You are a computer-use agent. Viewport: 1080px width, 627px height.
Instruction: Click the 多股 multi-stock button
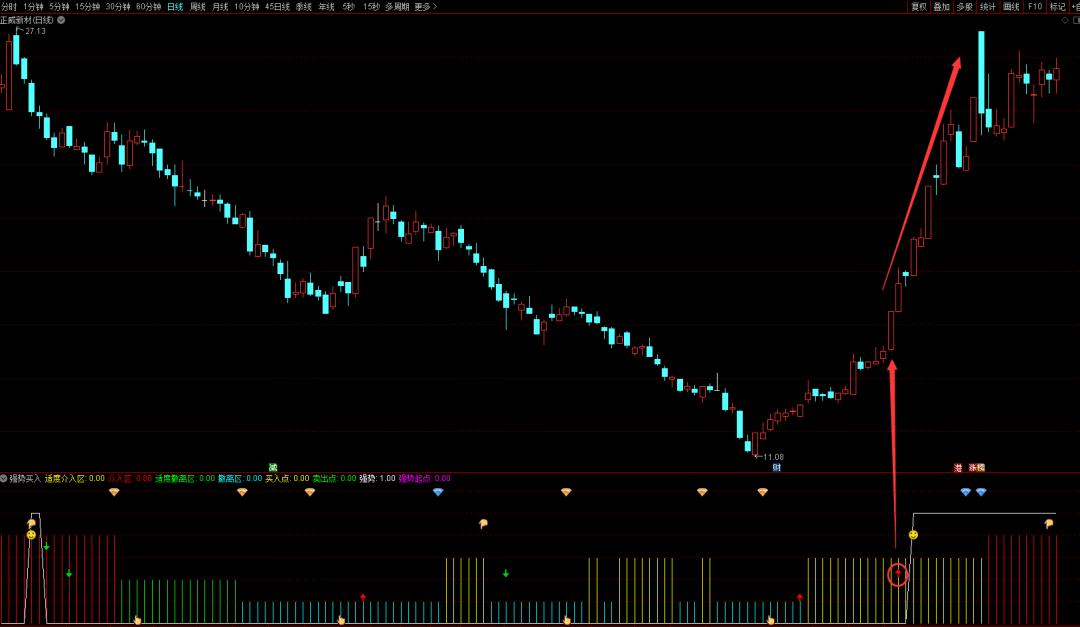coord(964,6)
